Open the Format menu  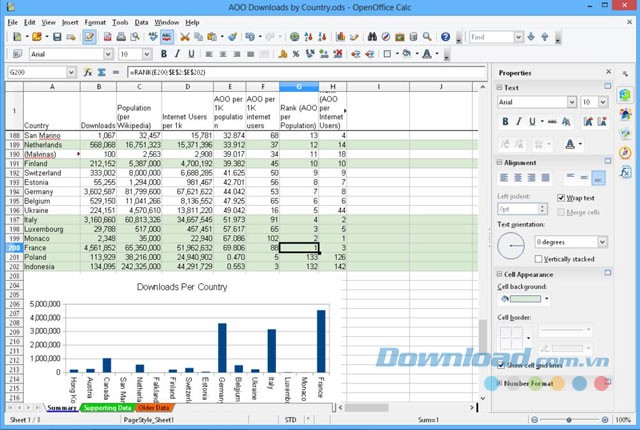click(95, 22)
